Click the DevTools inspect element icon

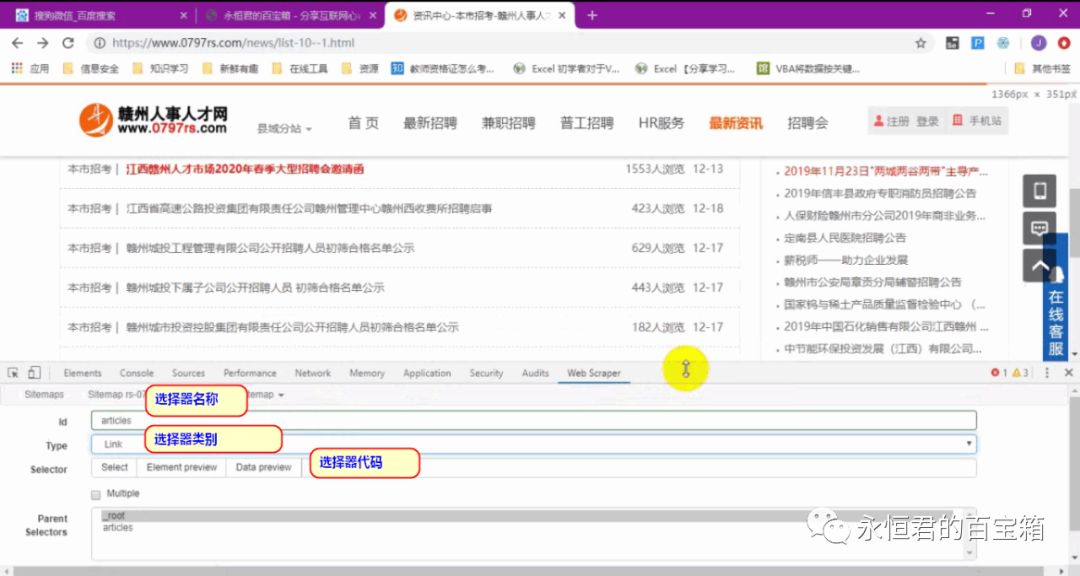pos(14,373)
